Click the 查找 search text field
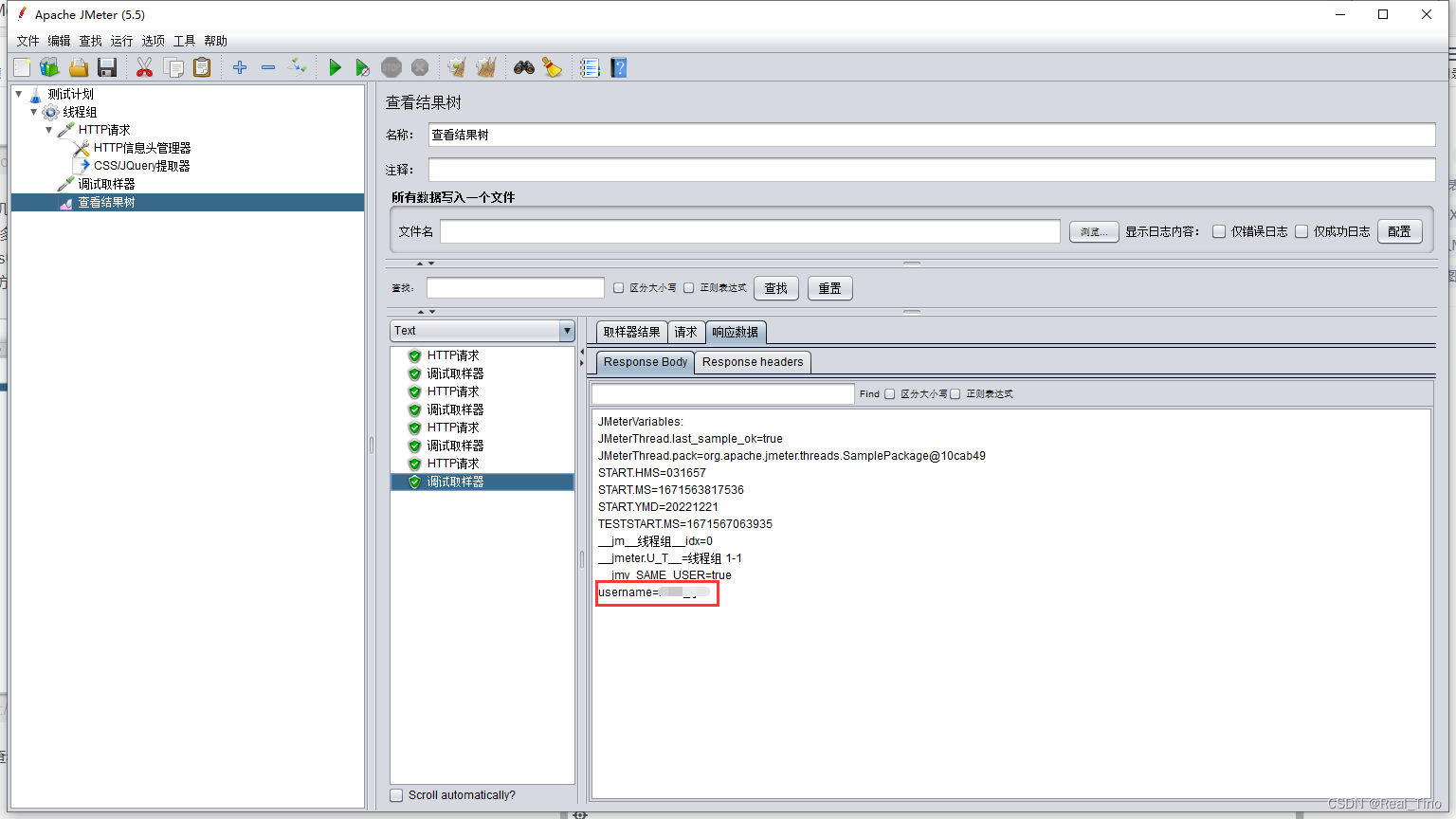This screenshot has height=819, width=1456. point(516,288)
